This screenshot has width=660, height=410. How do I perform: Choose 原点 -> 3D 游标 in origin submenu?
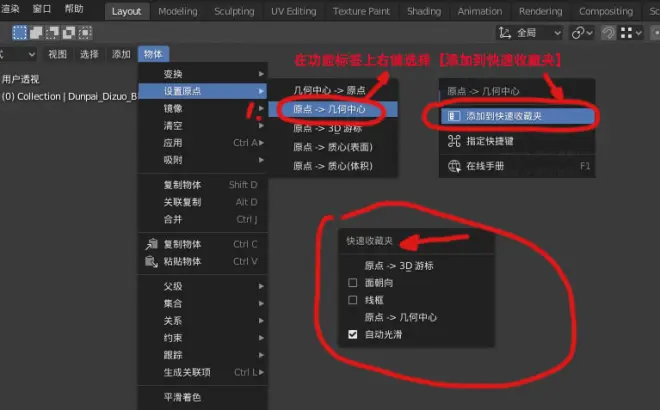pyautogui.click(x=333, y=128)
